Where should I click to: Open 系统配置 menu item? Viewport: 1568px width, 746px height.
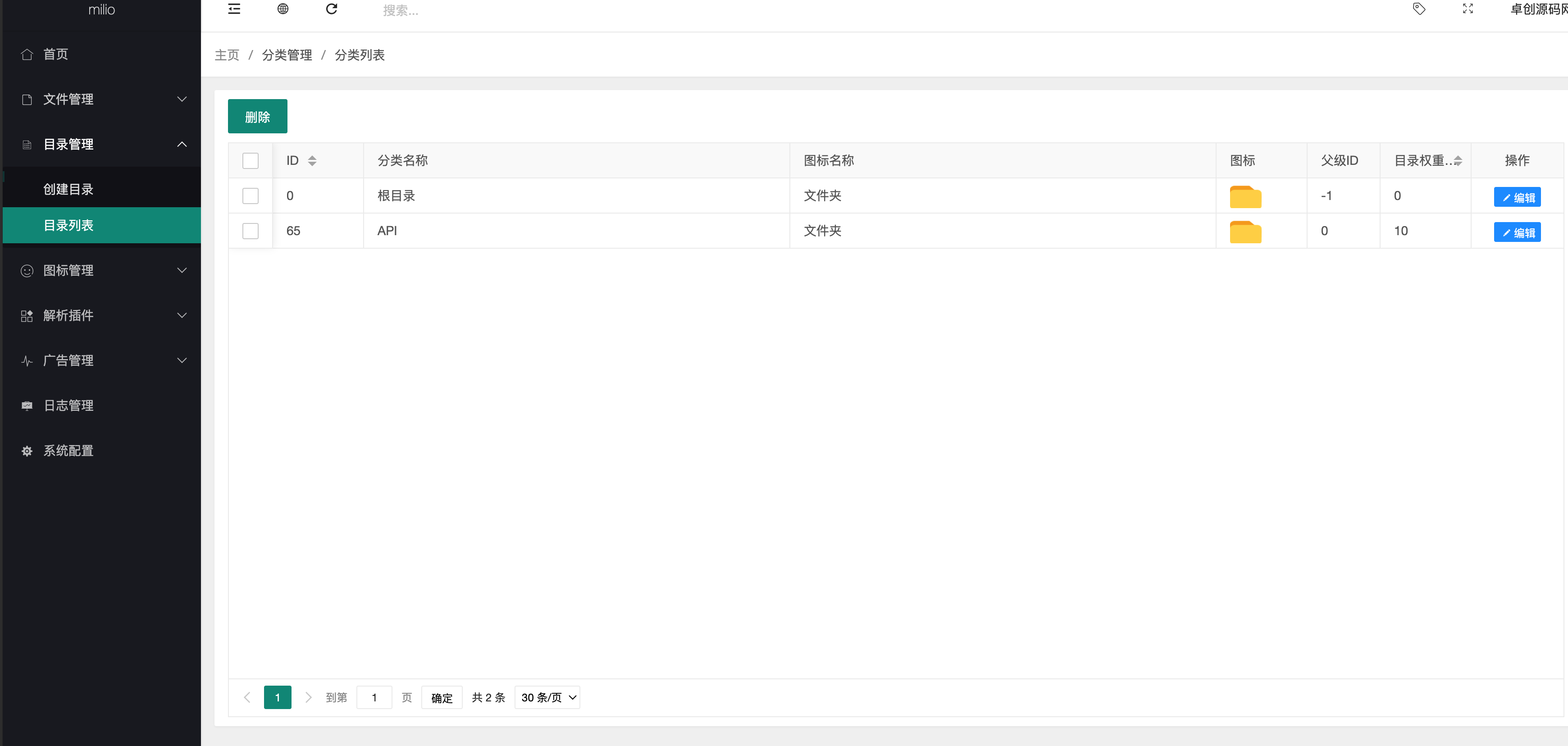102,451
